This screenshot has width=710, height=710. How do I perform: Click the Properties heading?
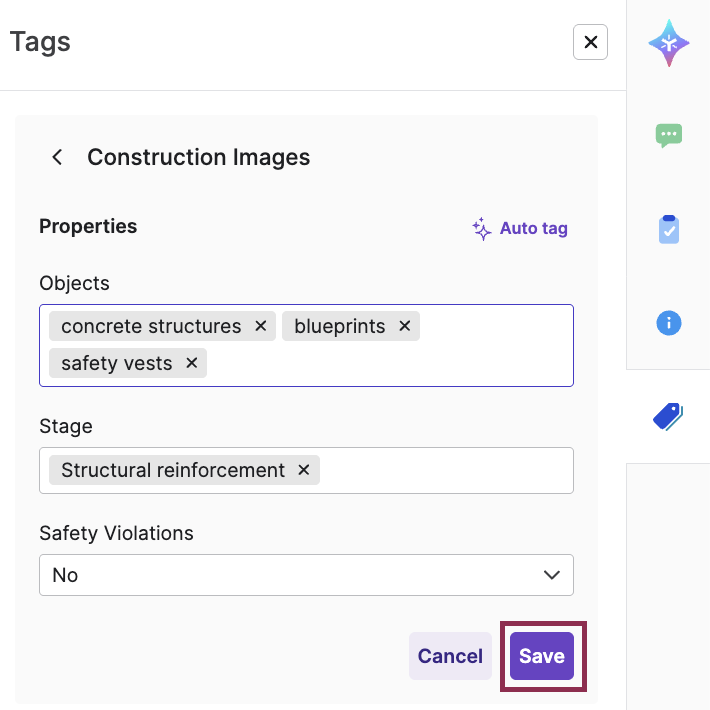point(88,226)
